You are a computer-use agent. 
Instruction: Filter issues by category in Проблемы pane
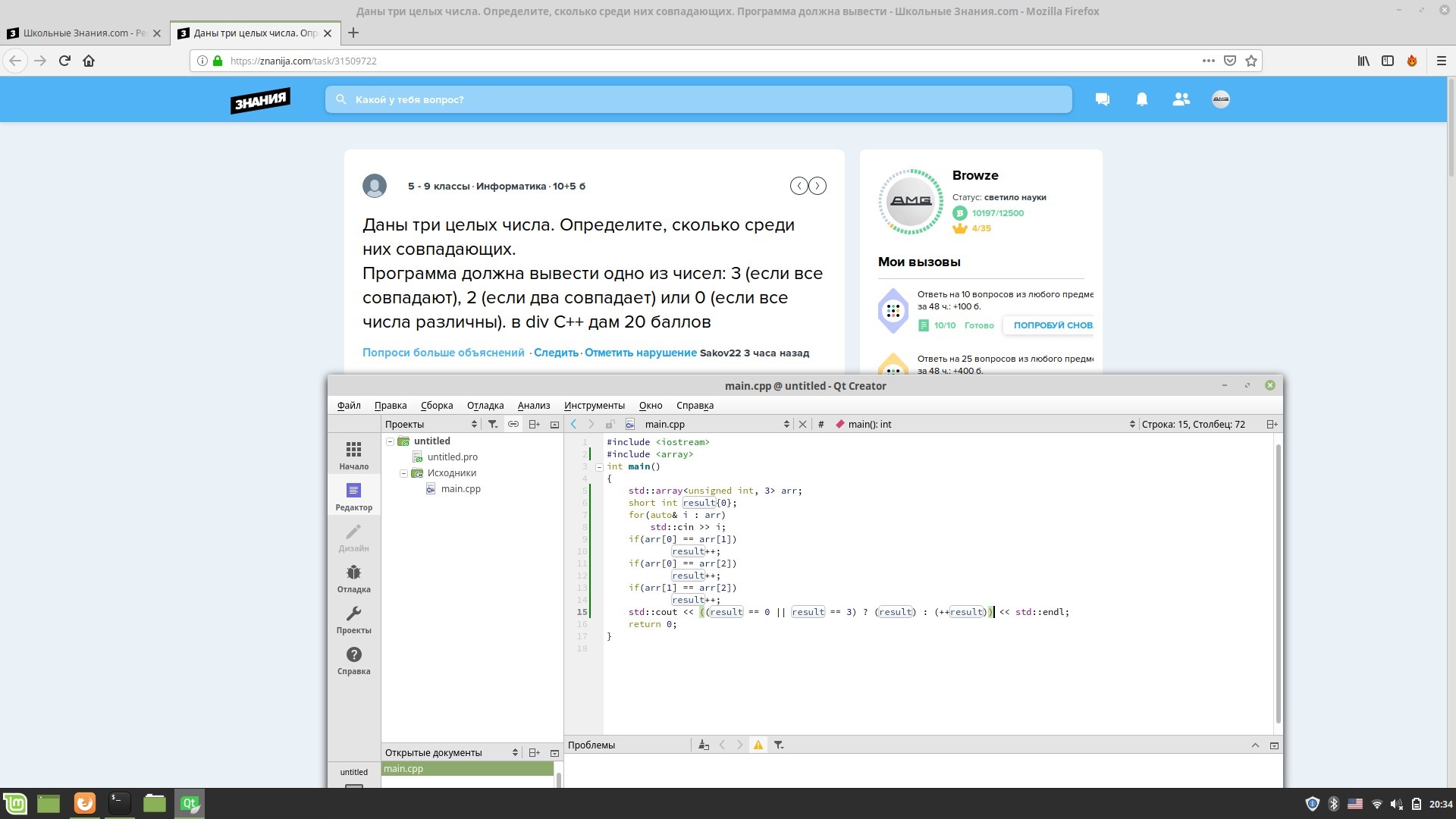(x=779, y=745)
